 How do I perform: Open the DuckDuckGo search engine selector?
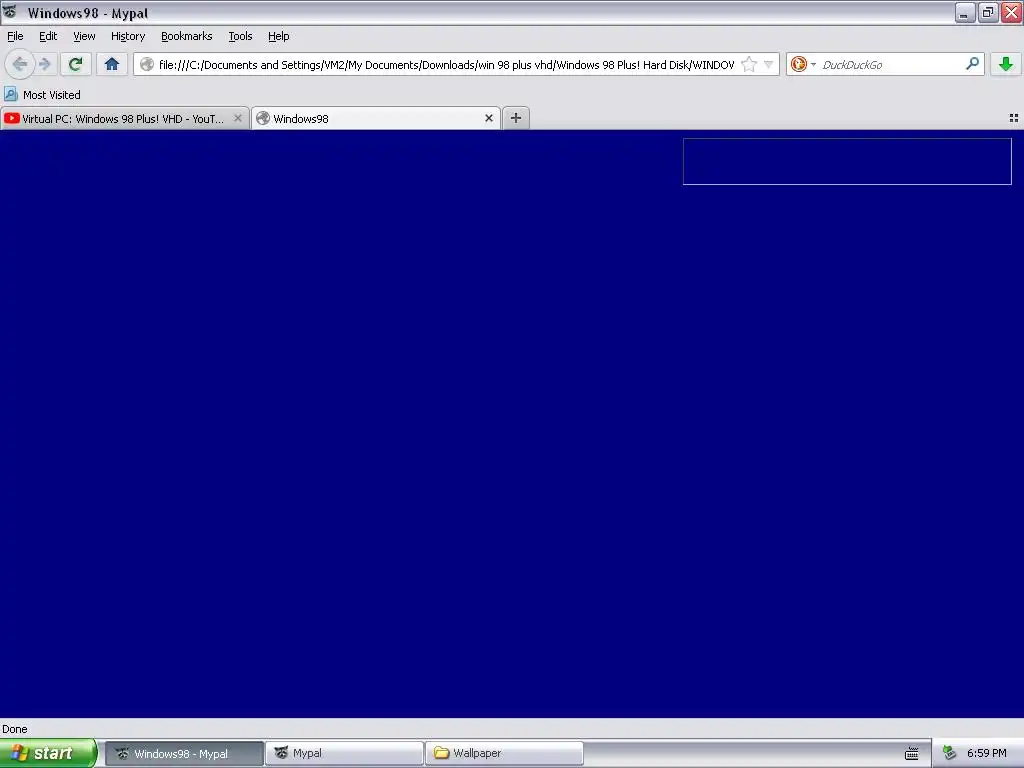803,64
